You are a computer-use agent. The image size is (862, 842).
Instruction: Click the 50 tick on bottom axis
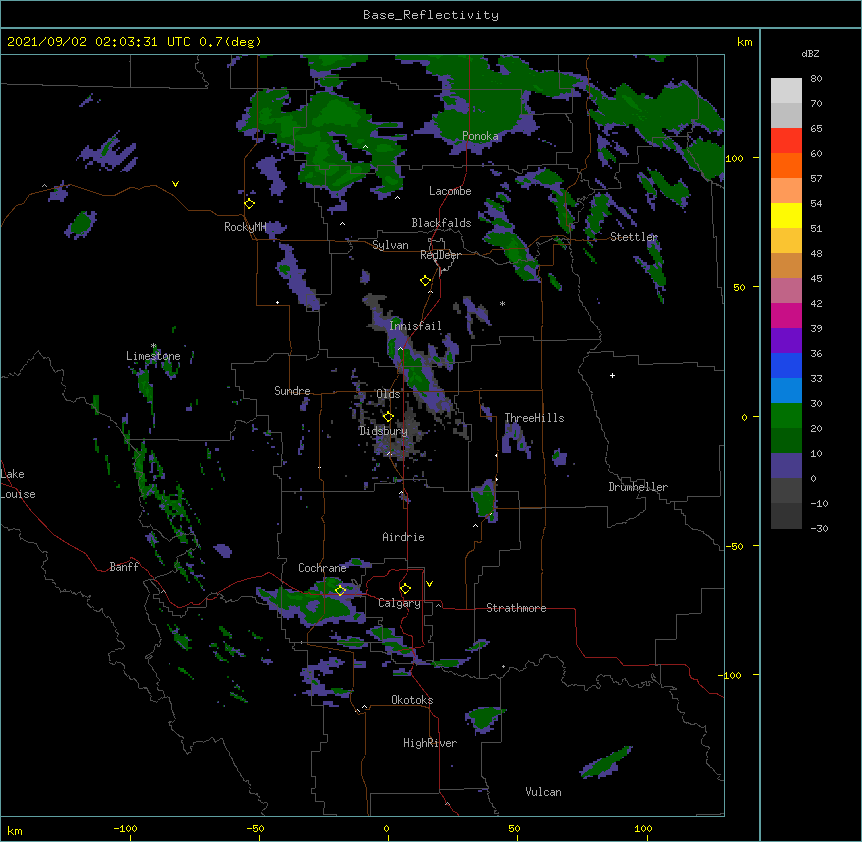pos(515,828)
